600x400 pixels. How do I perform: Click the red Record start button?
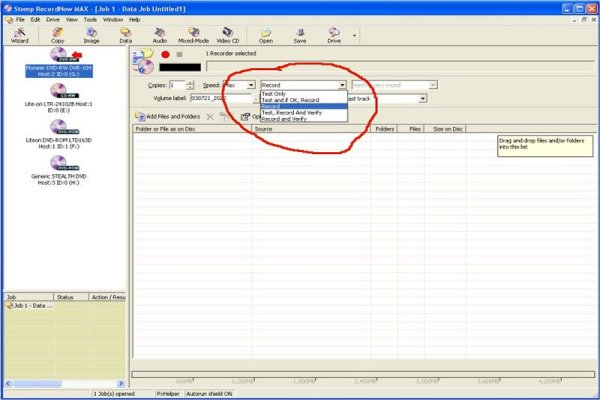tap(165, 54)
